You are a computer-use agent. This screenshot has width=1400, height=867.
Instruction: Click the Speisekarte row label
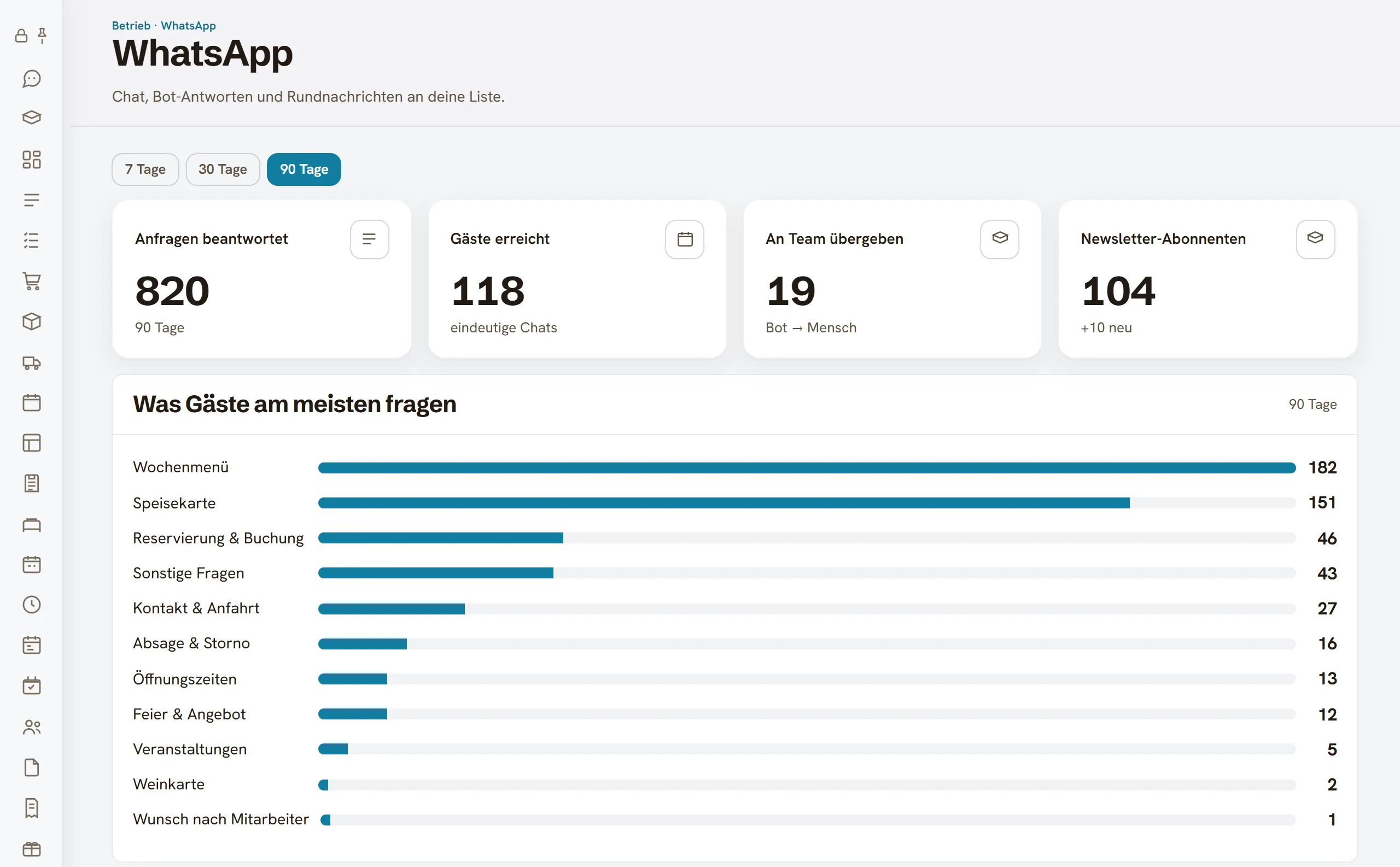point(174,503)
